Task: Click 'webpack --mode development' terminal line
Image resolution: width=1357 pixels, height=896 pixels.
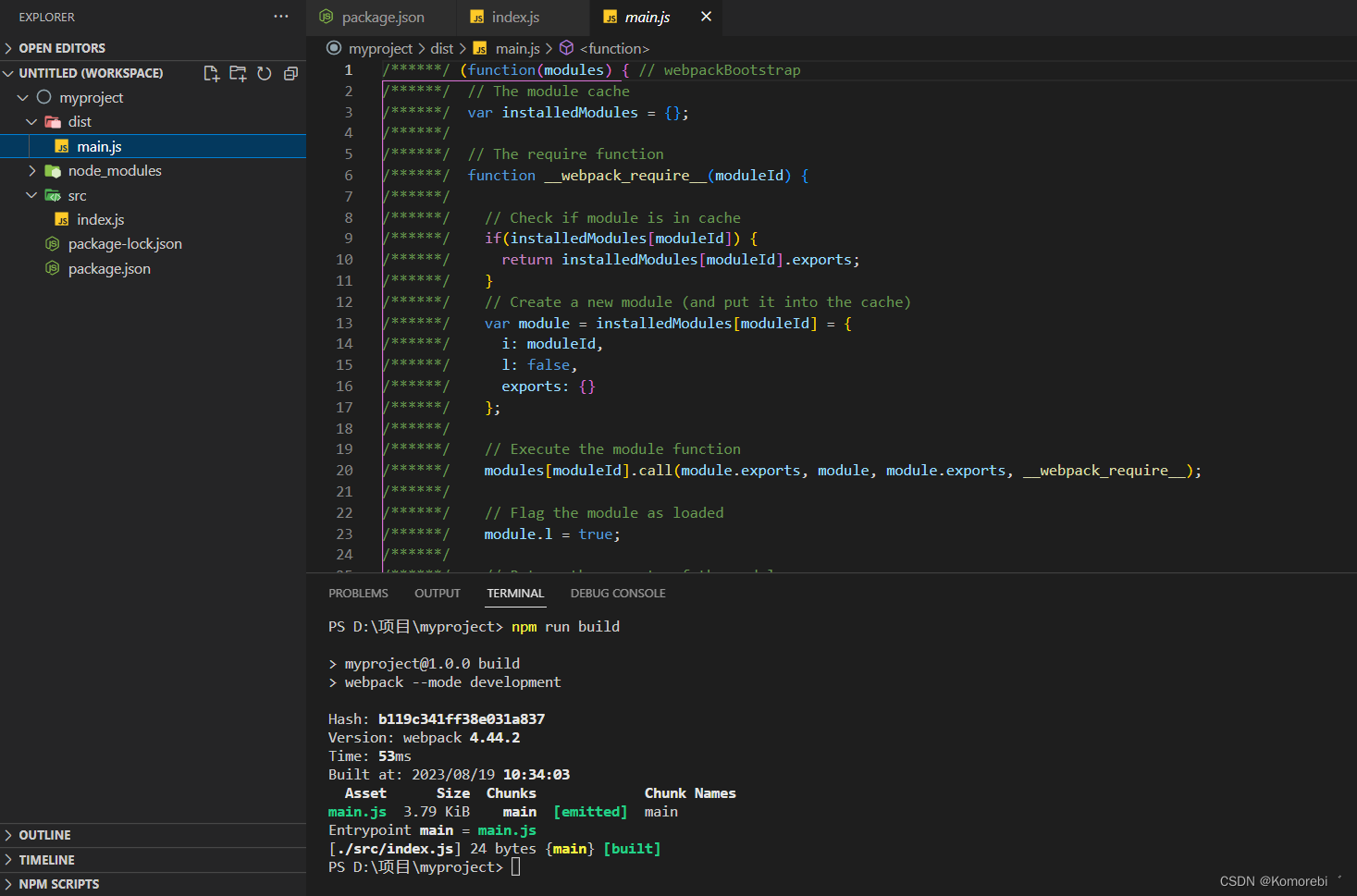Action: pyautogui.click(x=452, y=682)
